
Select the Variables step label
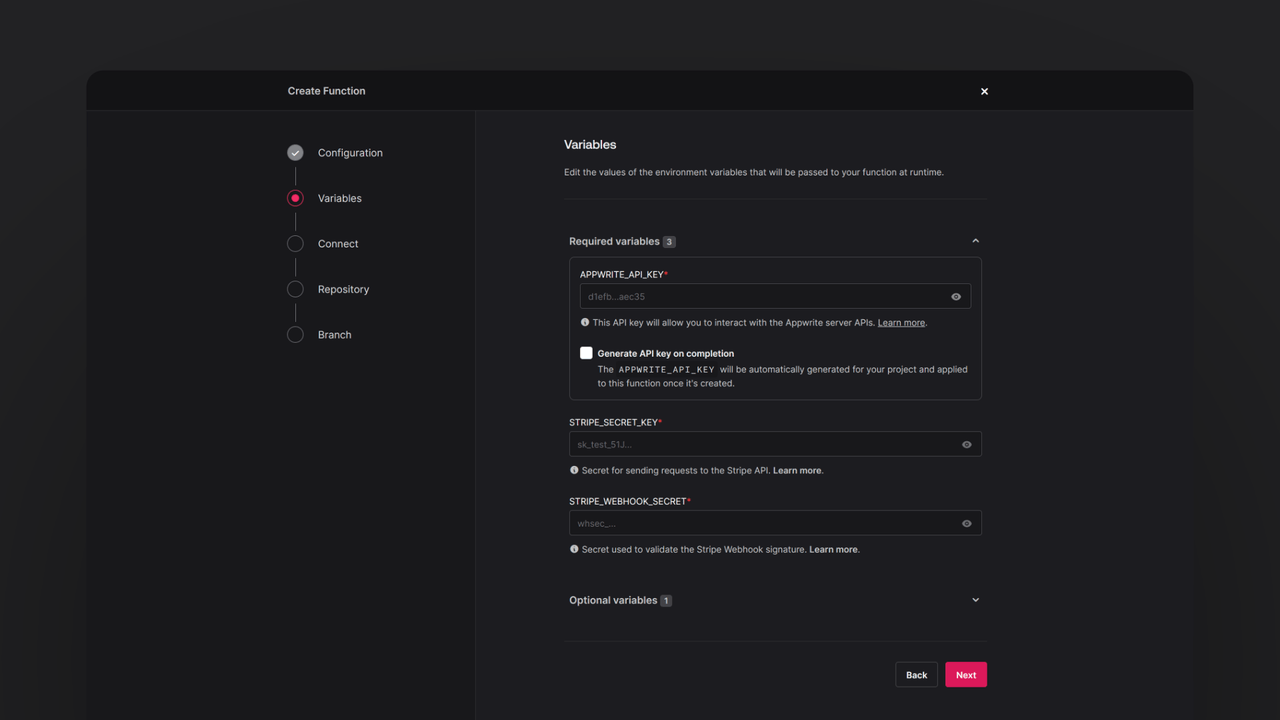(x=340, y=198)
